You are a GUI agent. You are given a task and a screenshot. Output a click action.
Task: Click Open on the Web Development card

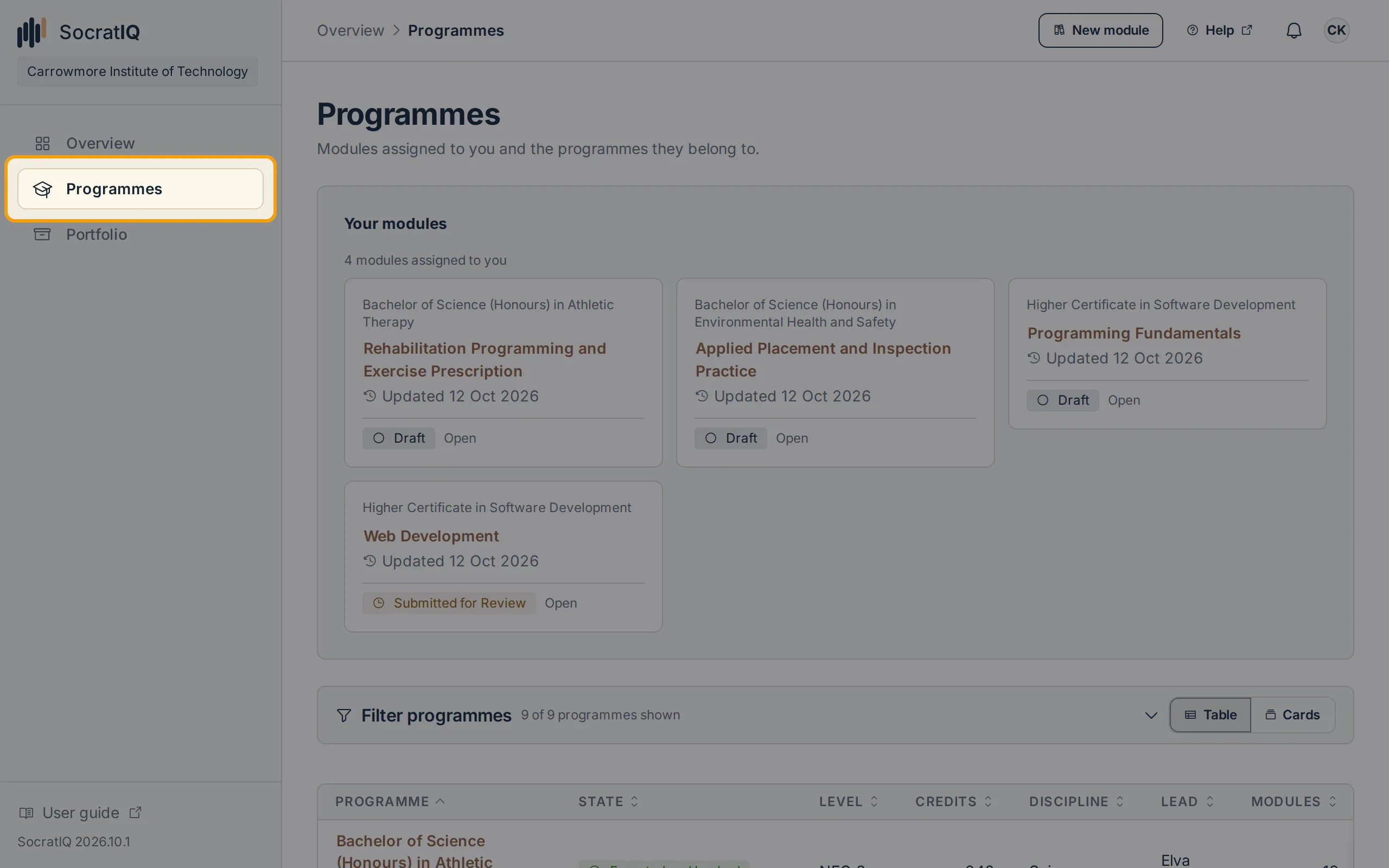point(561,603)
